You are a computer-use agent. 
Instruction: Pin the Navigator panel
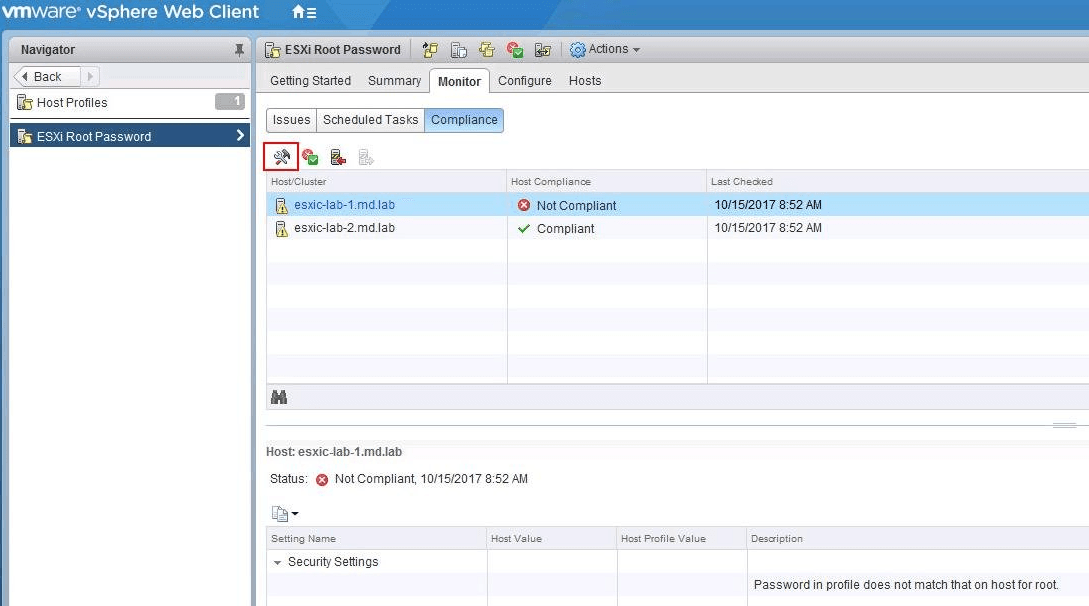click(x=239, y=50)
